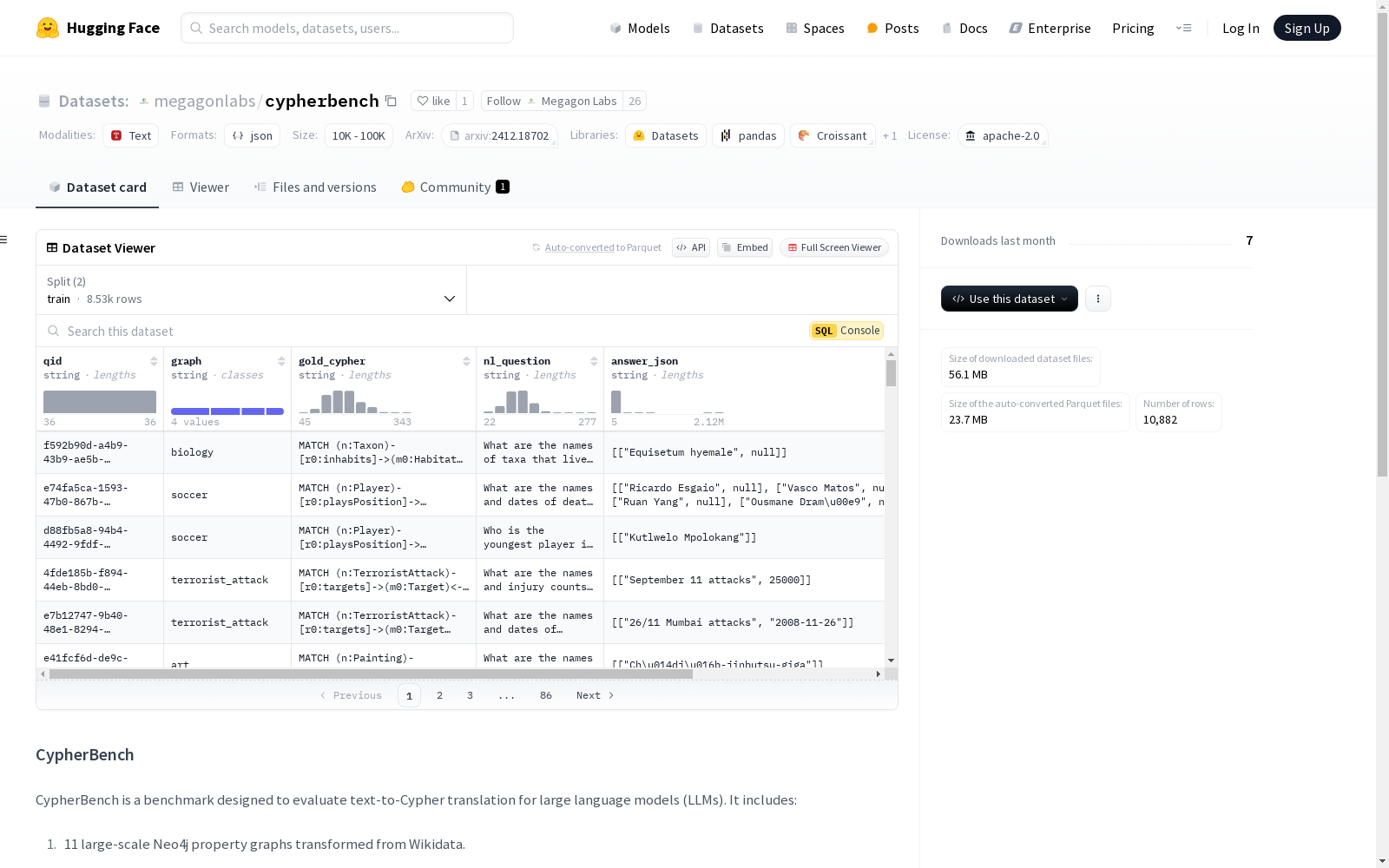
Task: Open the apache-2.0 license tag
Action: 1003,135
